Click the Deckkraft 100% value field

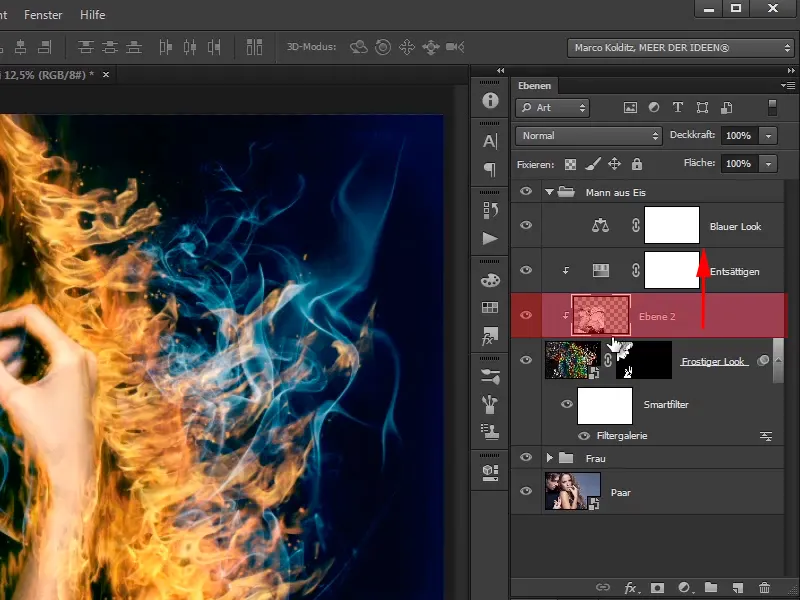point(739,136)
